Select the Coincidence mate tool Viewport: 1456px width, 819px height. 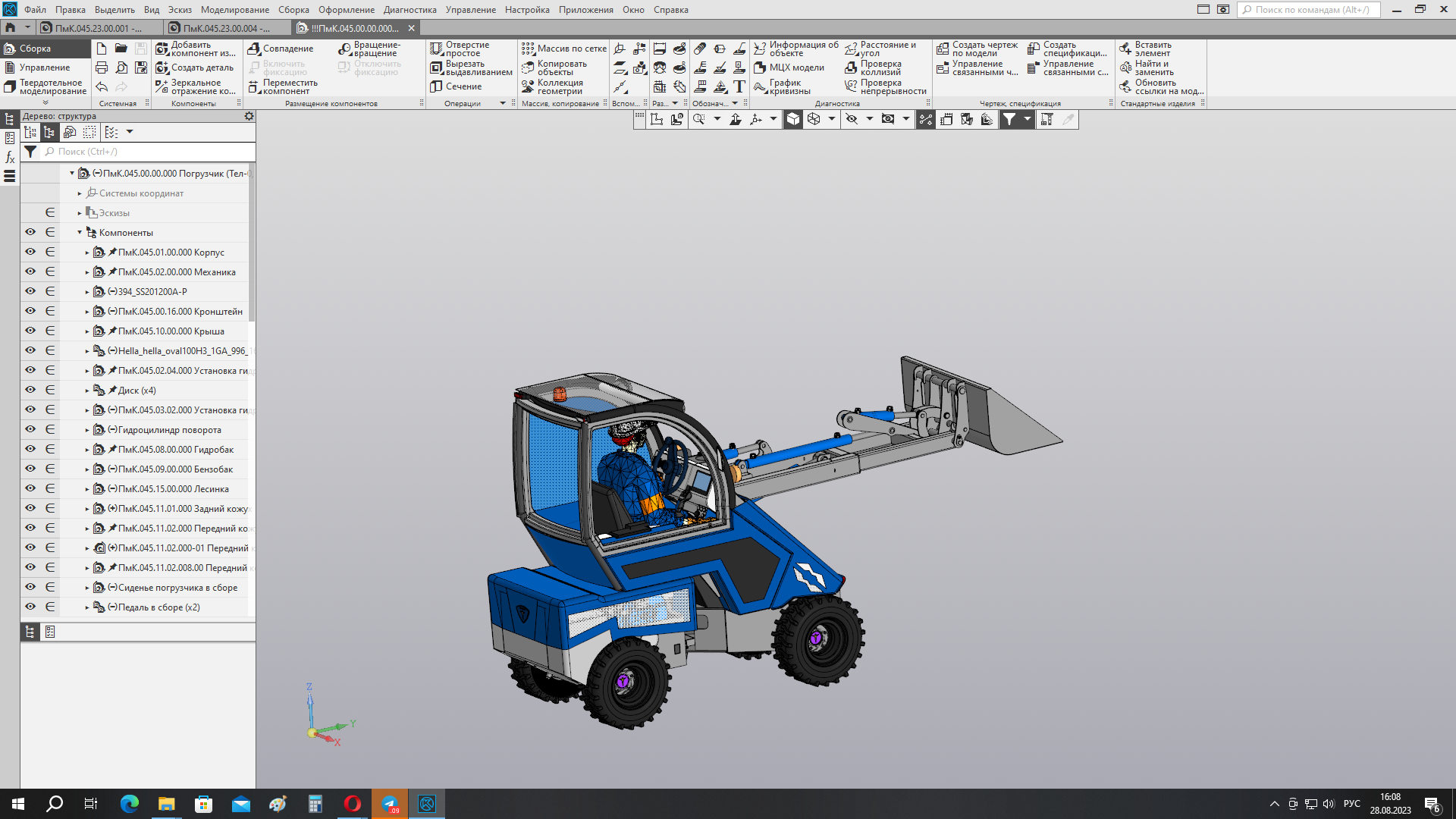(255, 49)
